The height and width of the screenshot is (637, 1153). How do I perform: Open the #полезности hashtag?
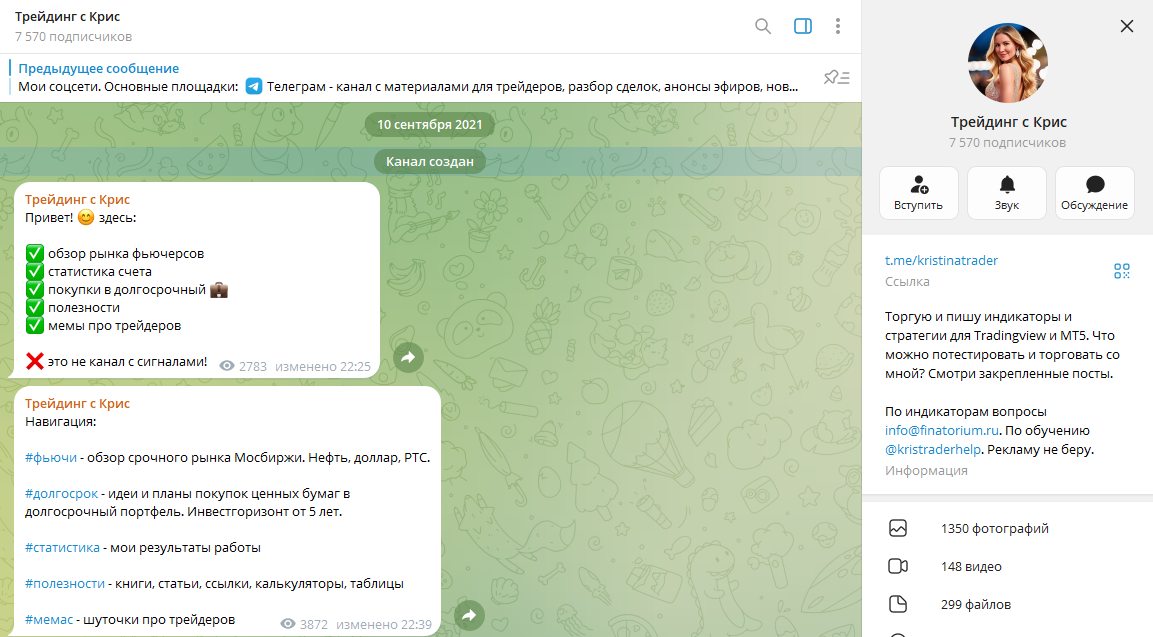coord(65,584)
